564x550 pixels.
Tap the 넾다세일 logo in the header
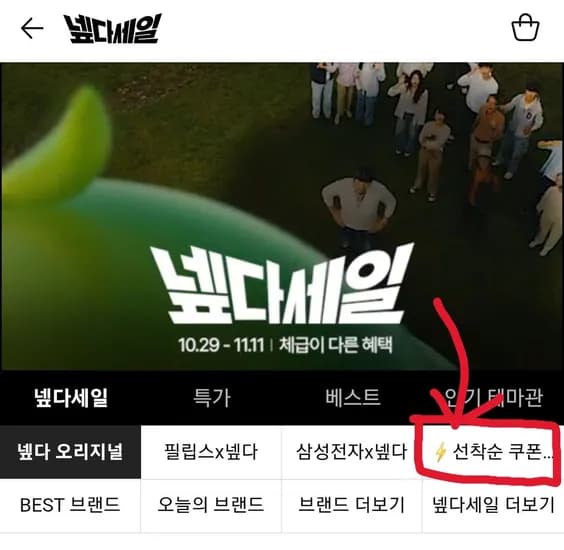click(113, 29)
